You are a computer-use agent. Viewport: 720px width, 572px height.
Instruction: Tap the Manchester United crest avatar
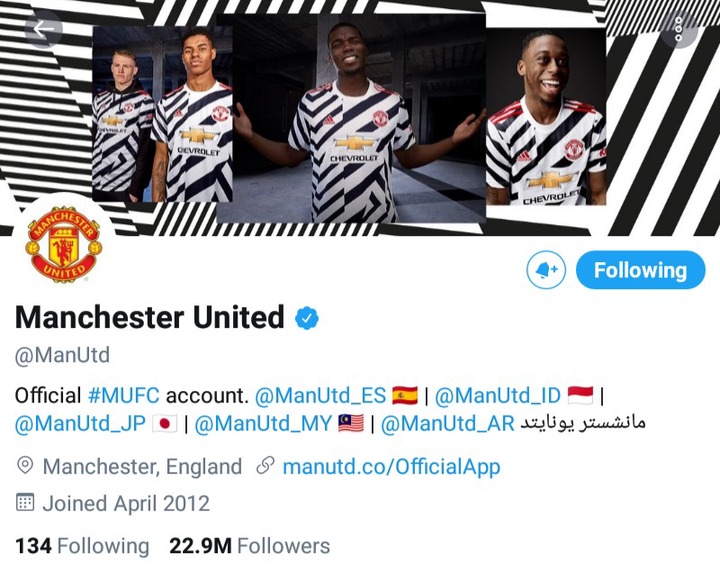coord(64,245)
